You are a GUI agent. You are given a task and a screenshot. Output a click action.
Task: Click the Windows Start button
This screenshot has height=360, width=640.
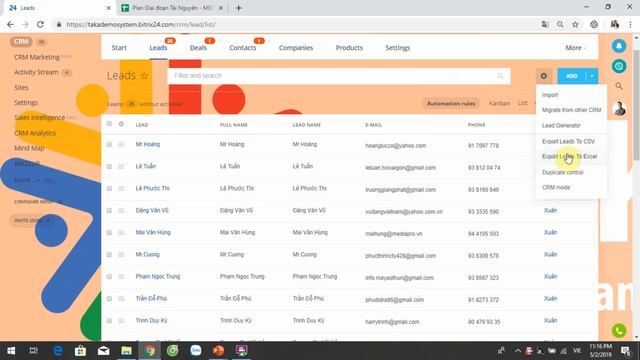pyautogui.click(x=11, y=351)
